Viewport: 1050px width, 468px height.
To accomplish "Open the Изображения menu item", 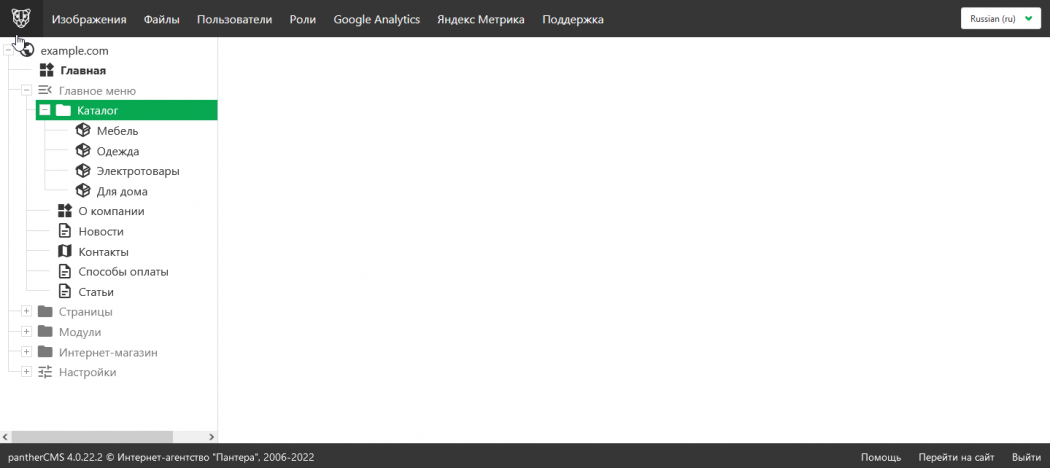I will [89, 19].
